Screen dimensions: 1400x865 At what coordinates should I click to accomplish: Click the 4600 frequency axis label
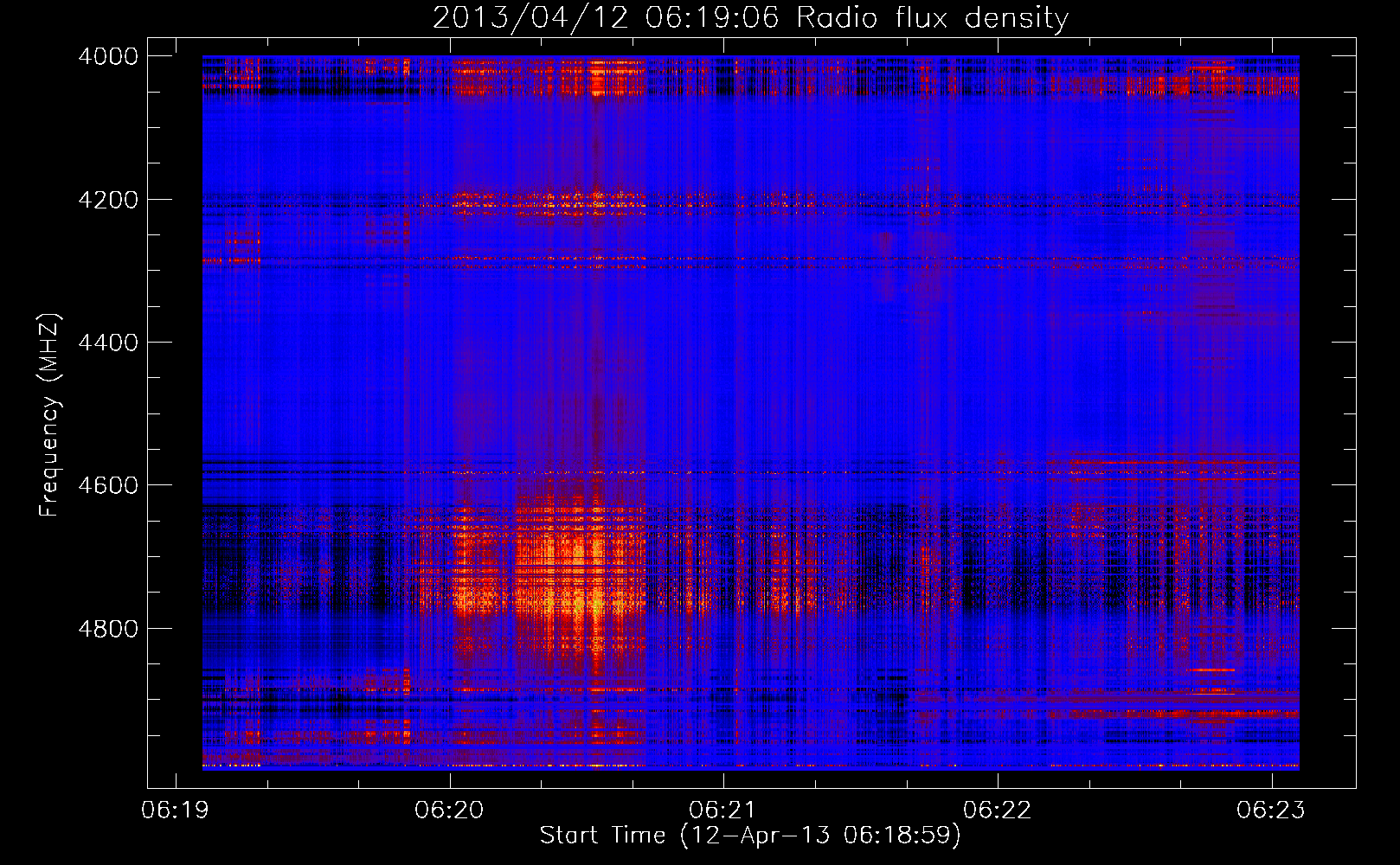[108, 485]
